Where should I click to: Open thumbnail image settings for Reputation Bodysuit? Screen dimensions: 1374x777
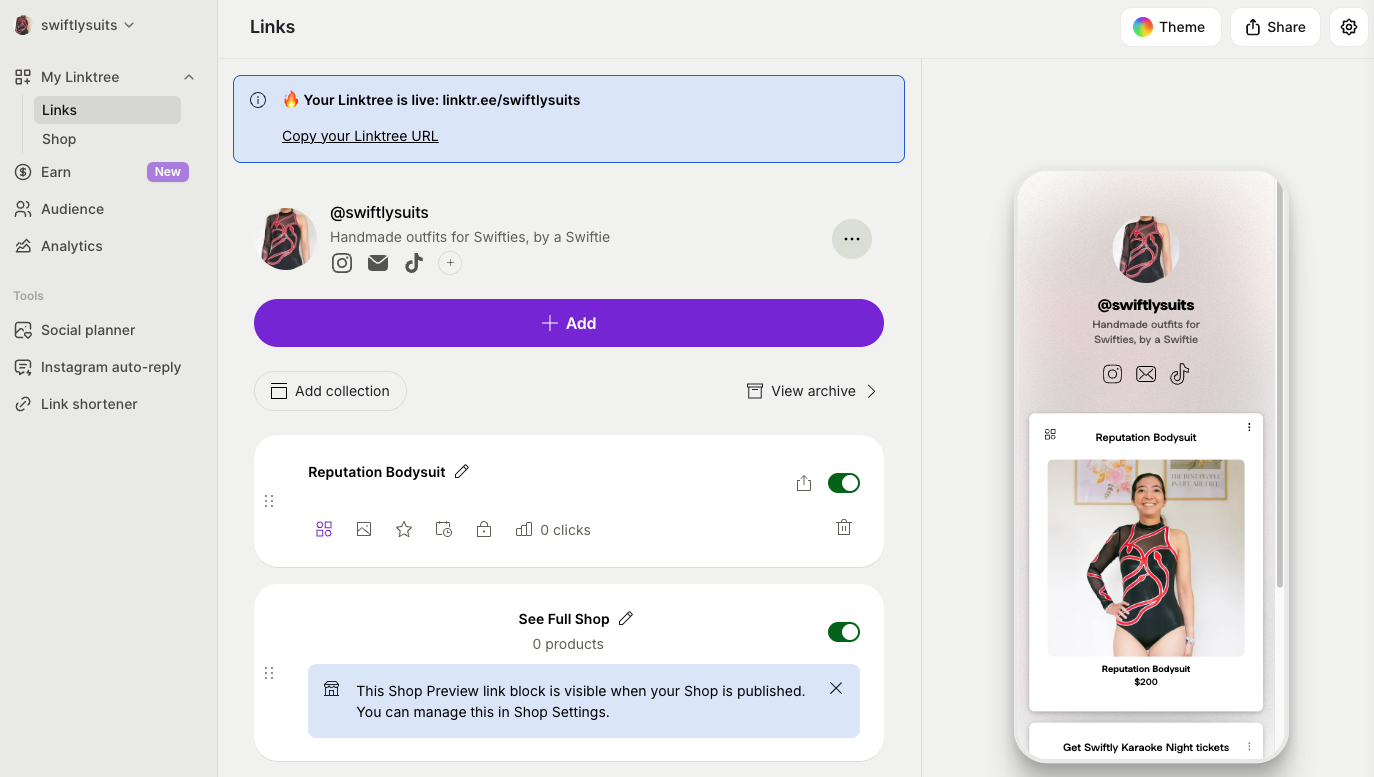pos(364,529)
